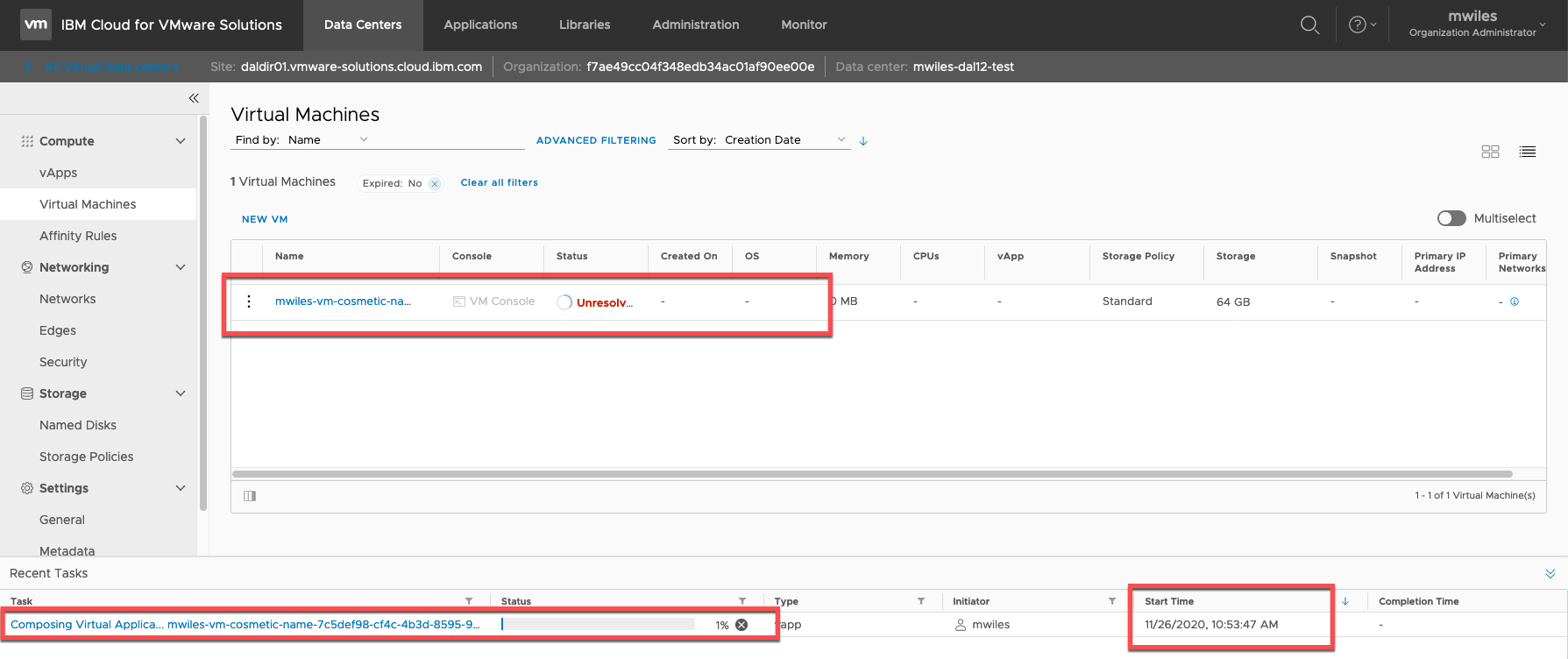The width and height of the screenshot is (1568, 659).
Task: Collapse the left sidebar with double chevron
Action: point(194,98)
